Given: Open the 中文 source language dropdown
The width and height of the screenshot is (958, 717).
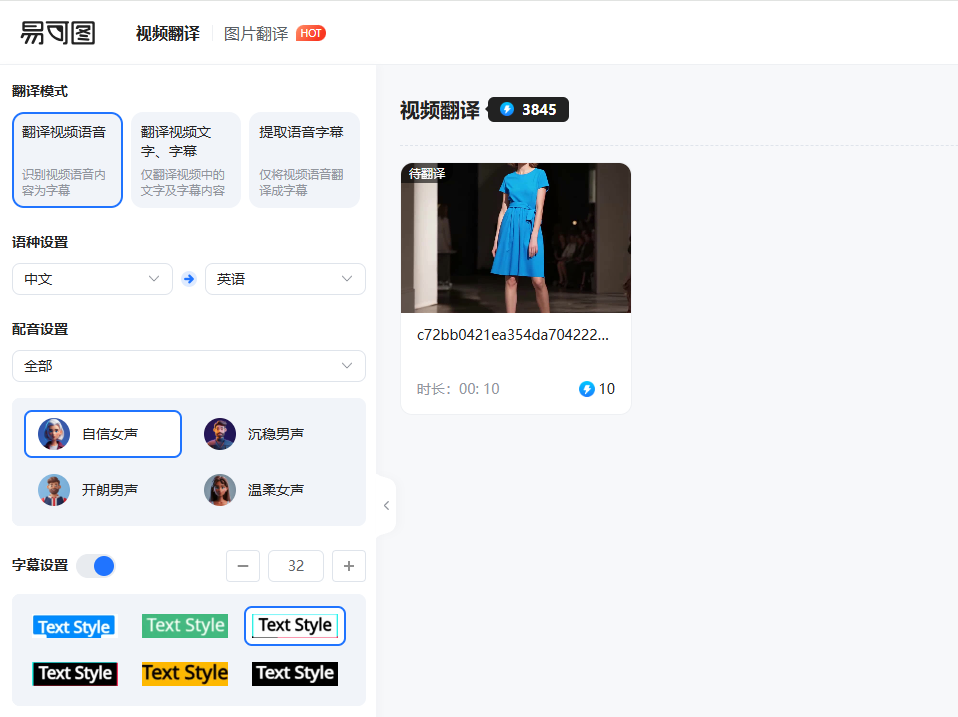Looking at the screenshot, I should [92, 279].
